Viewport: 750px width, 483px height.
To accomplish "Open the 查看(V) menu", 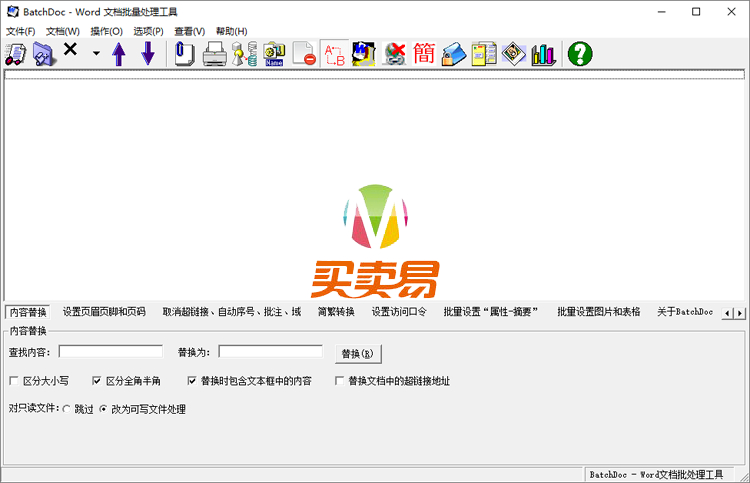I will pyautogui.click(x=190, y=32).
